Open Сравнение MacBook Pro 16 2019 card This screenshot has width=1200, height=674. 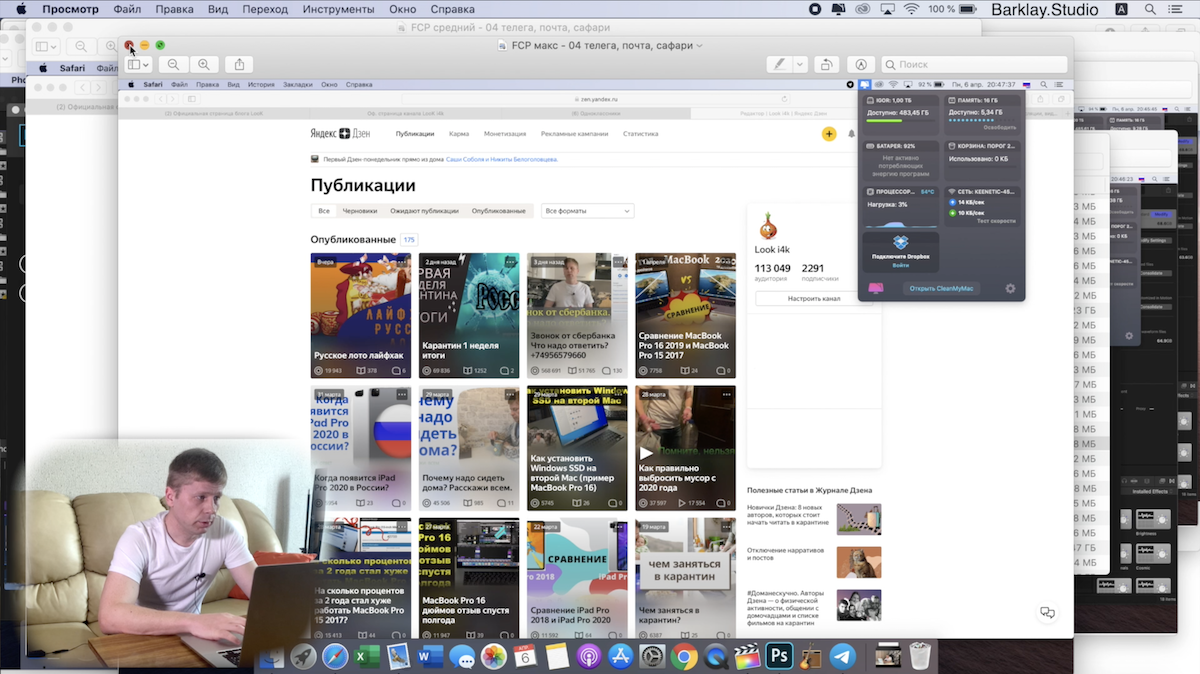coord(685,315)
